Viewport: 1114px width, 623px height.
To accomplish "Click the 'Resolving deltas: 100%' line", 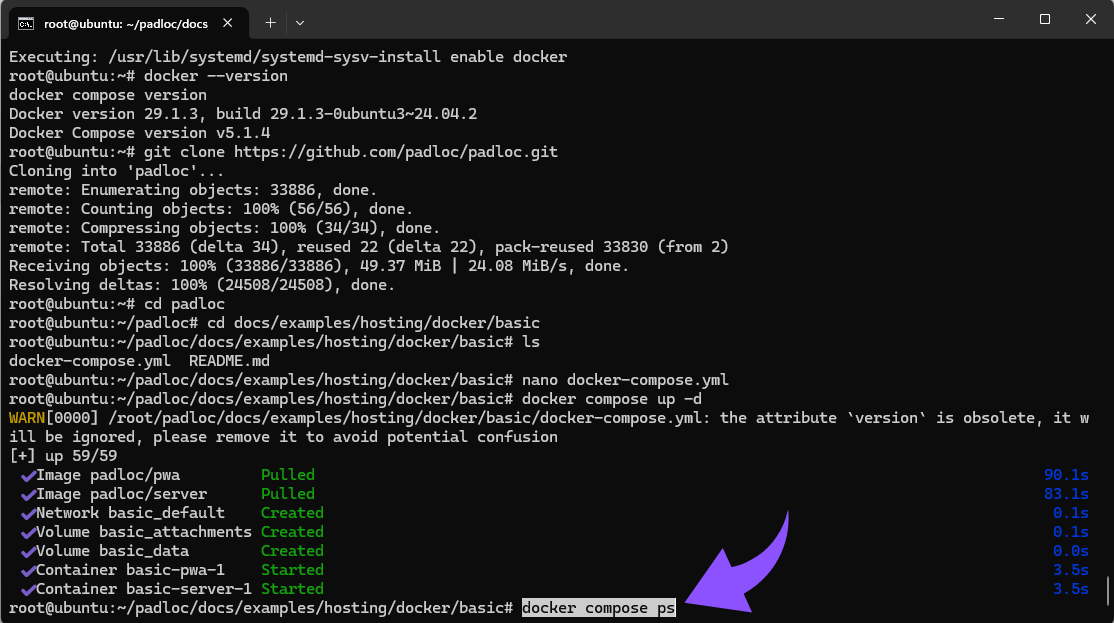I will pyautogui.click(x=202, y=285).
